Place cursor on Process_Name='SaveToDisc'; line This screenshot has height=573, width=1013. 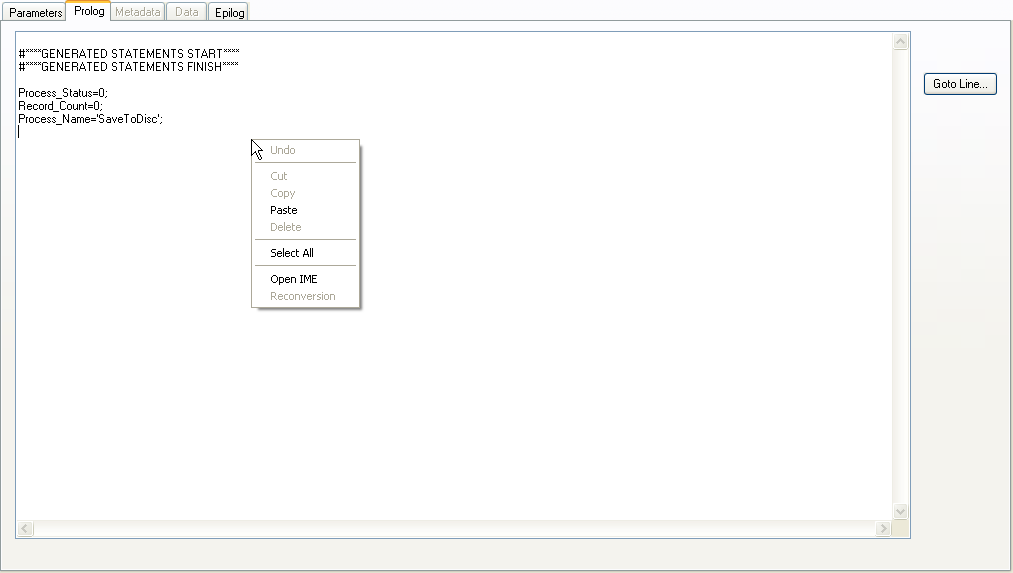pyautogui.click(x=90, y=119)
